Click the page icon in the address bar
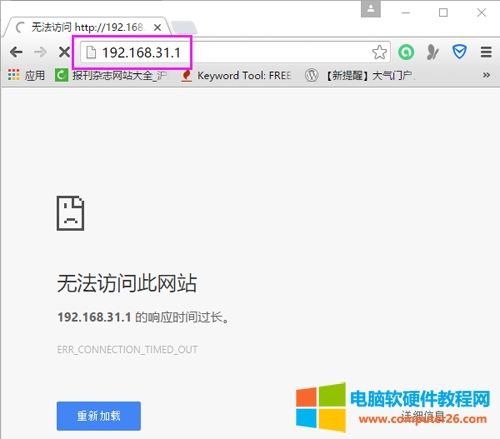Viewport: 500px width, 439px height. 91,53
